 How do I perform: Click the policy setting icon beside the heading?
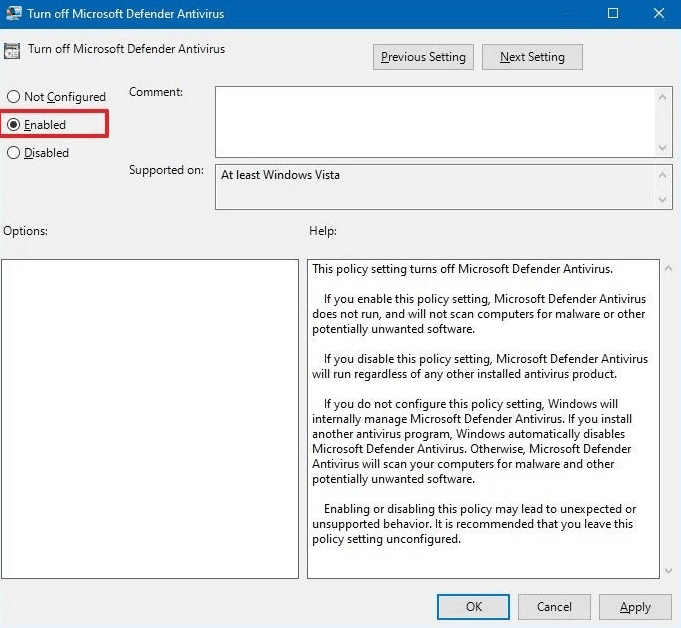(x=12, y=50)
